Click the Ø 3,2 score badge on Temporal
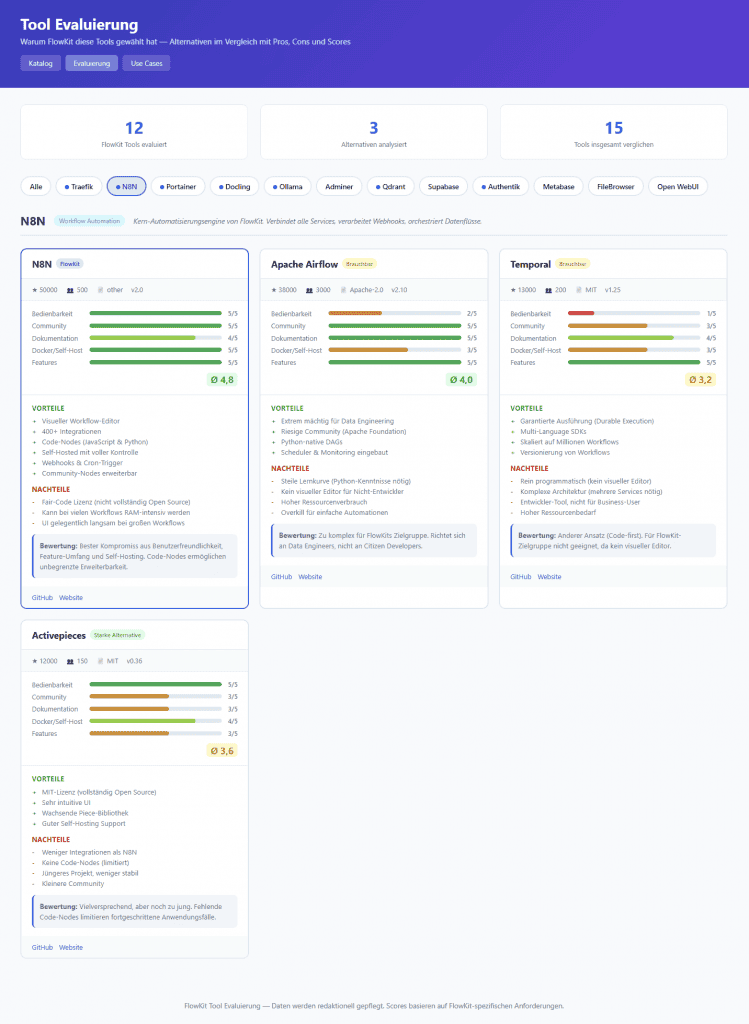The image size is (749, 1024). coord(700,380)
